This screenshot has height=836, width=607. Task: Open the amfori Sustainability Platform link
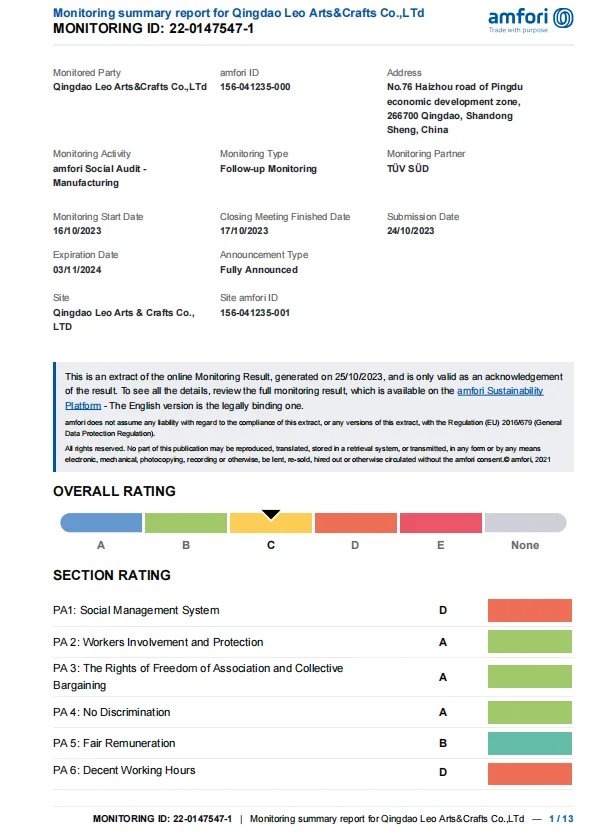coord(500,391)
